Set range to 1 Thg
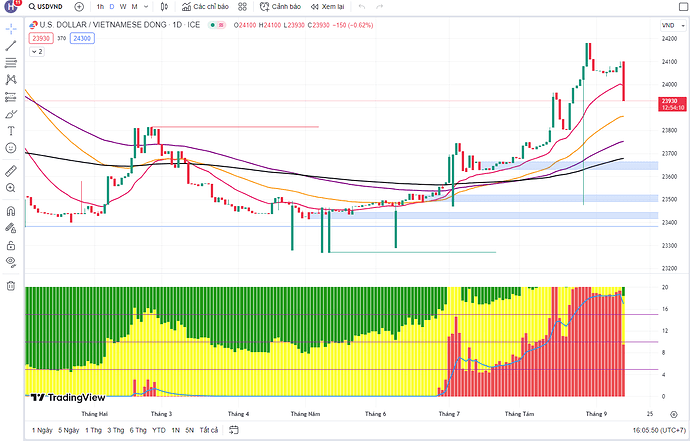Image resolution: width=690 pixels, height=441 pixels. [93, 430]
